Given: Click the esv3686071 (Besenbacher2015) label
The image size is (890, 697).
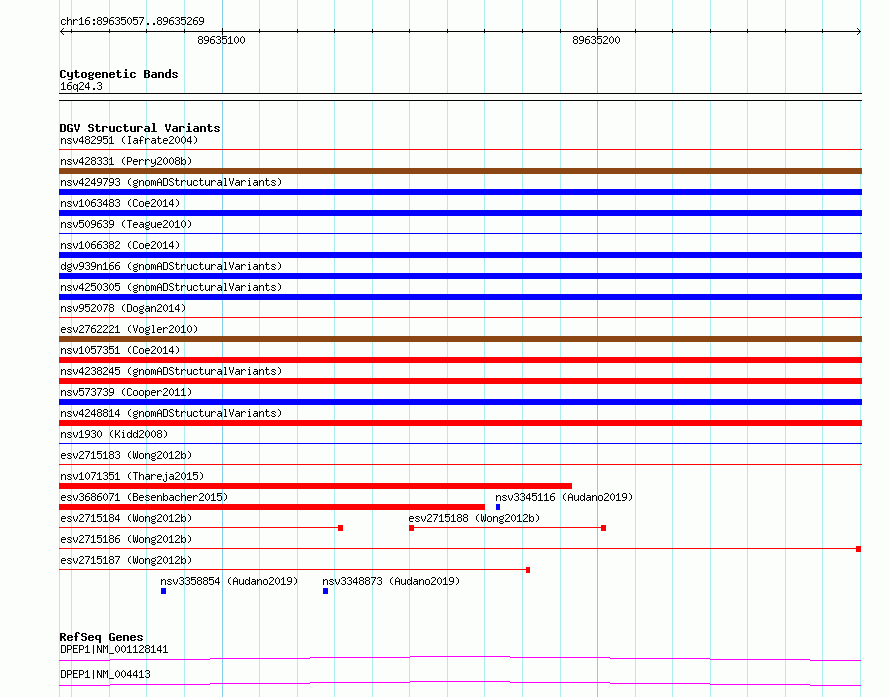Looking at the screenshot, I should pyautogui.click(x=144, y=497).
